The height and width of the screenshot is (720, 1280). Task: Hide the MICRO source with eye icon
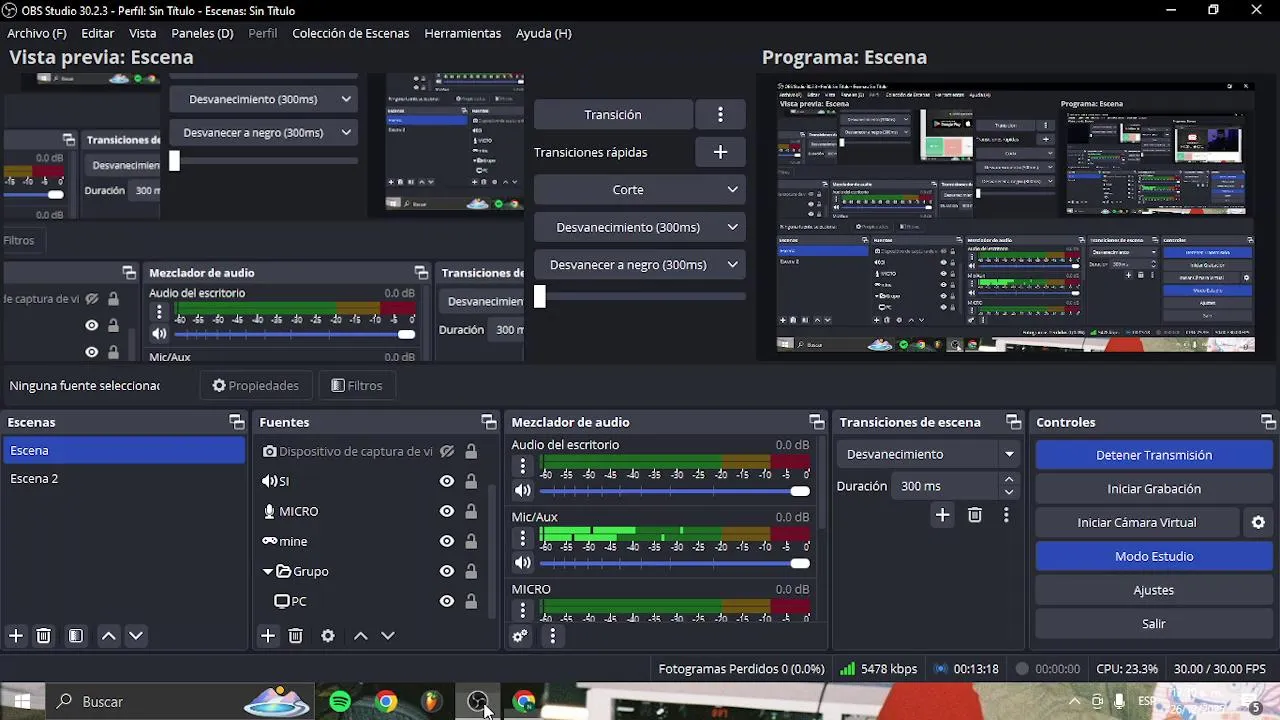[447, 511]
